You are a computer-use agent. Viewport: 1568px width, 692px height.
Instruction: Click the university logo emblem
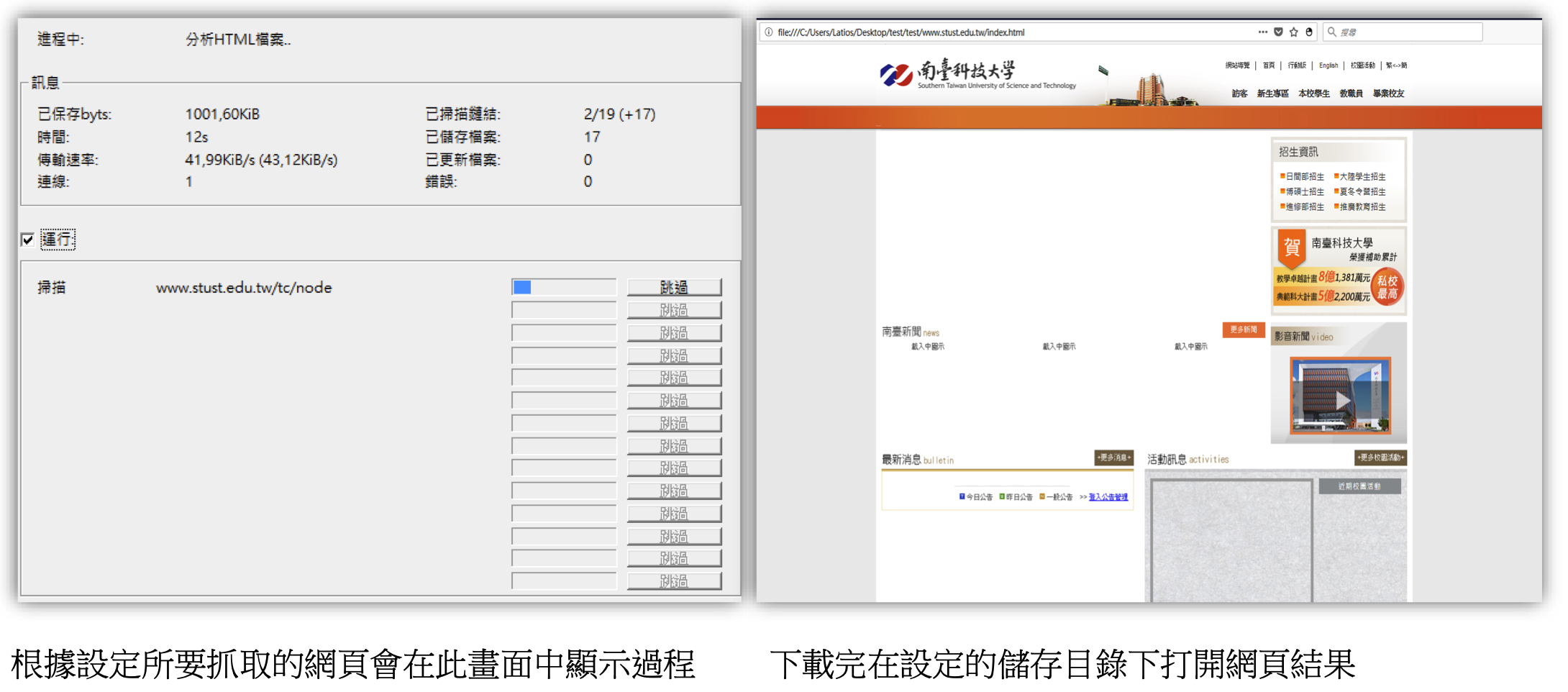895,74
